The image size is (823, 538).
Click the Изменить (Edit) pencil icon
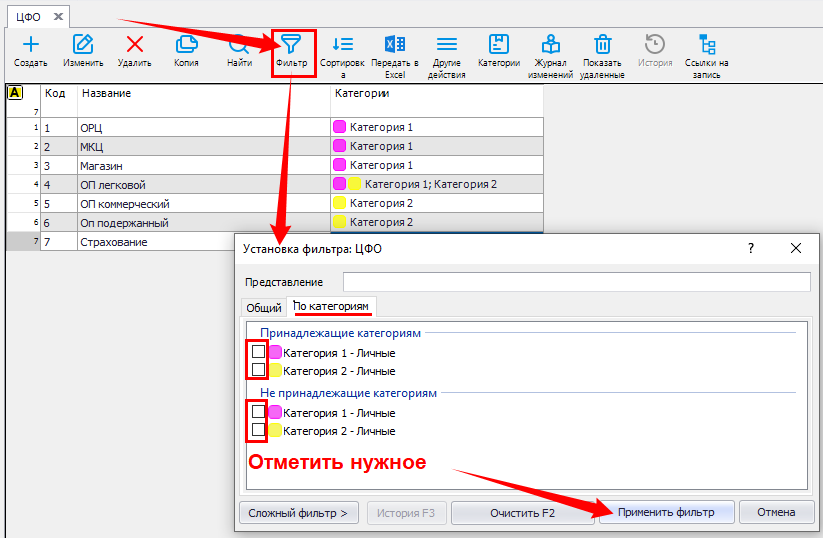83,44
